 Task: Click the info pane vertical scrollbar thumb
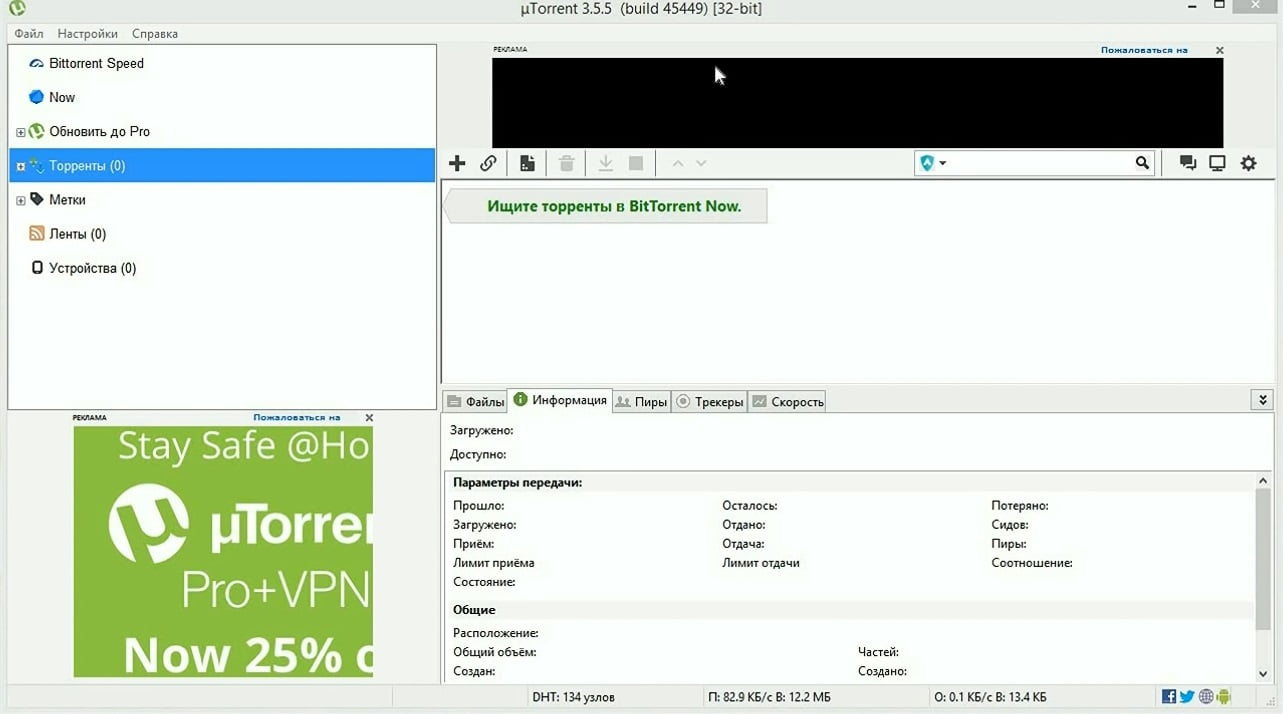[x=1263, y=559]
